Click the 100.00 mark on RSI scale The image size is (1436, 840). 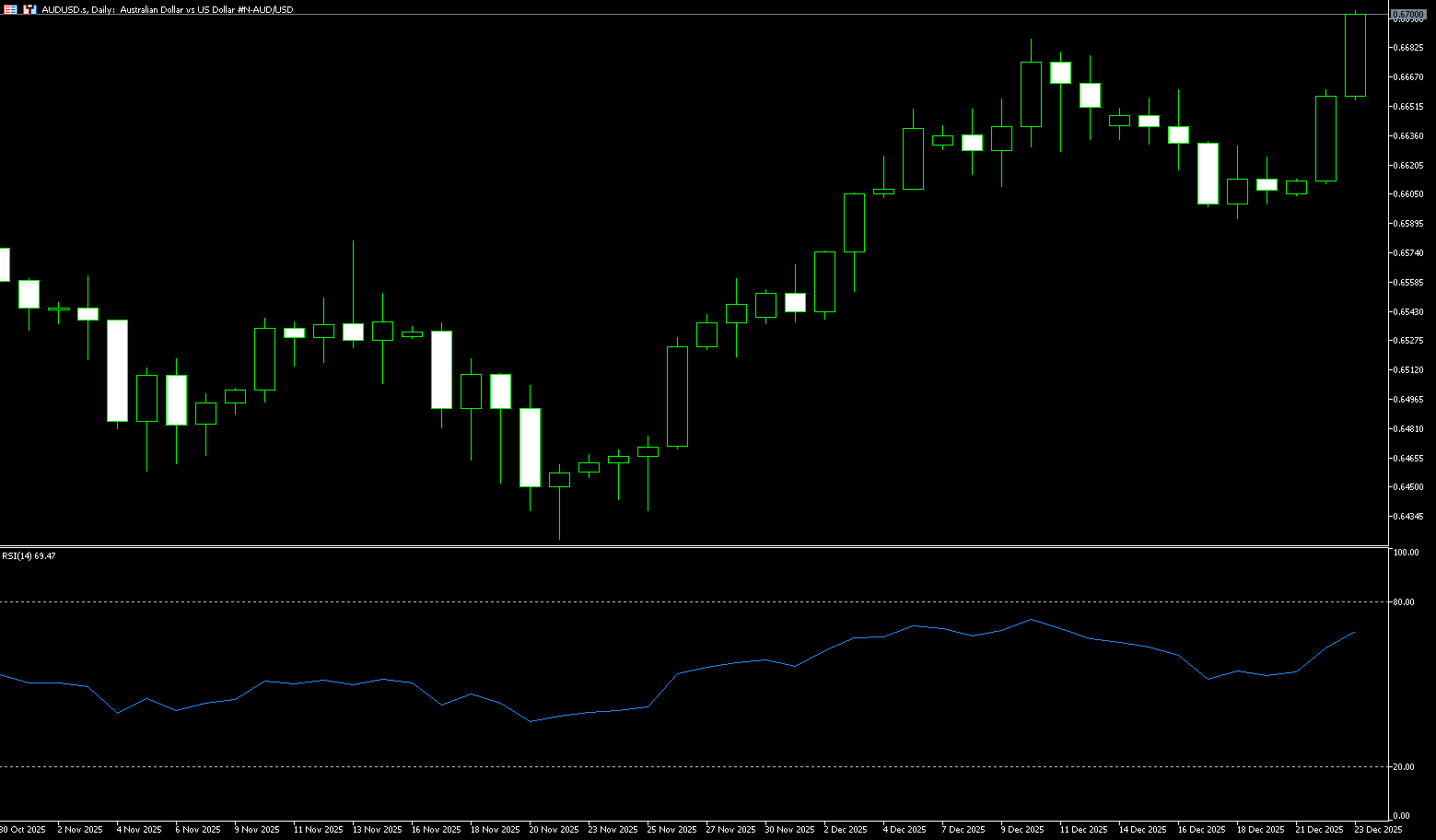1406,553
